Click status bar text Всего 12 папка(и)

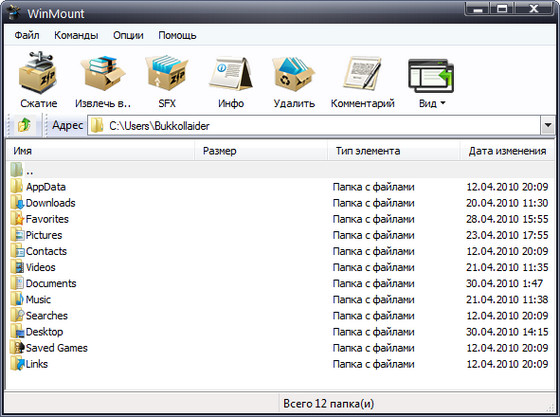click(x=328, y=403)
